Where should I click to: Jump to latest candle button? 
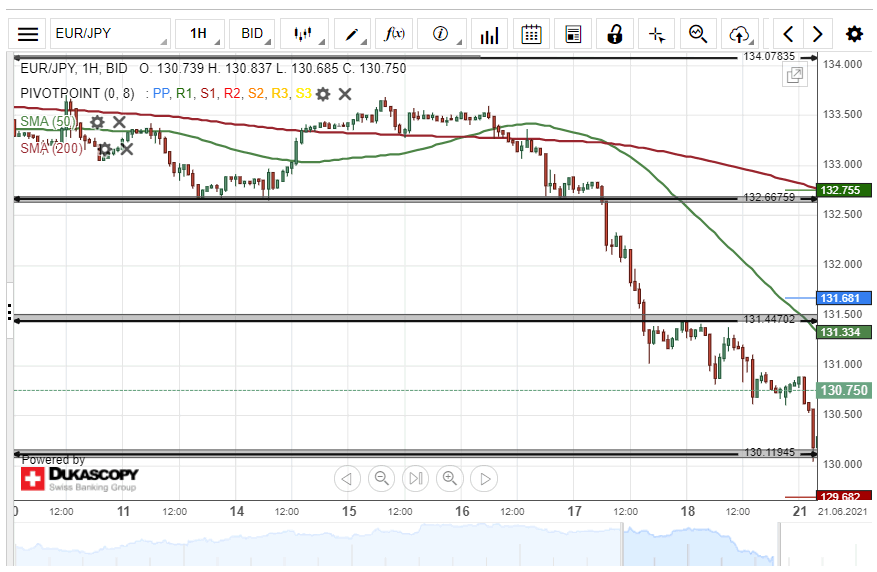pyautogui.click(x=416, y=479)
